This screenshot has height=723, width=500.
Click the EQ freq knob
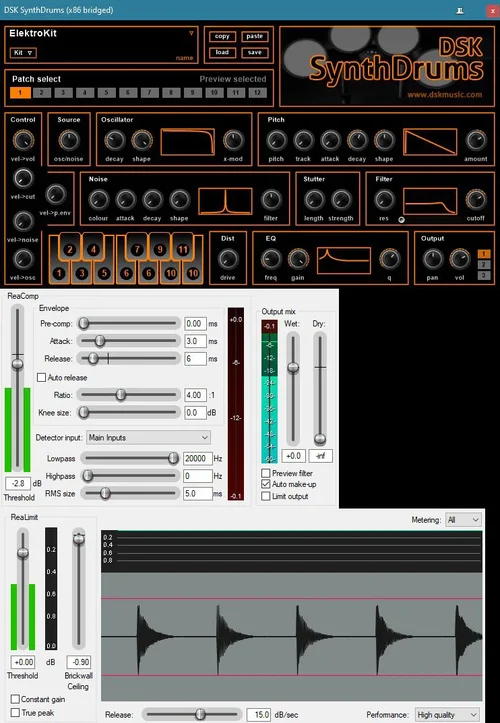[x=271, y=259]
